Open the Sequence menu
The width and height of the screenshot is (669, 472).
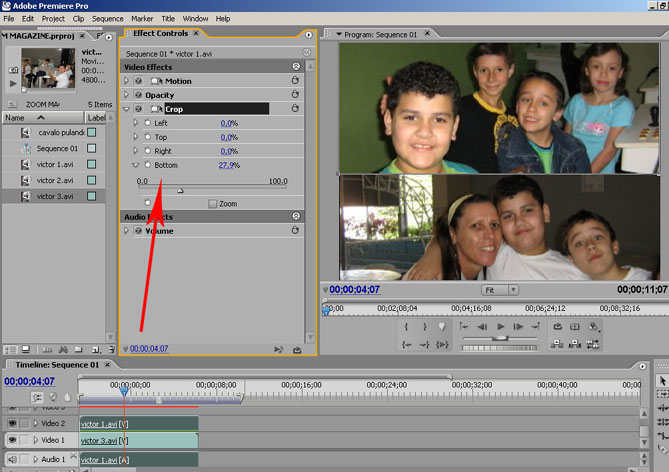pyautogui.click(x=107, y=18)
